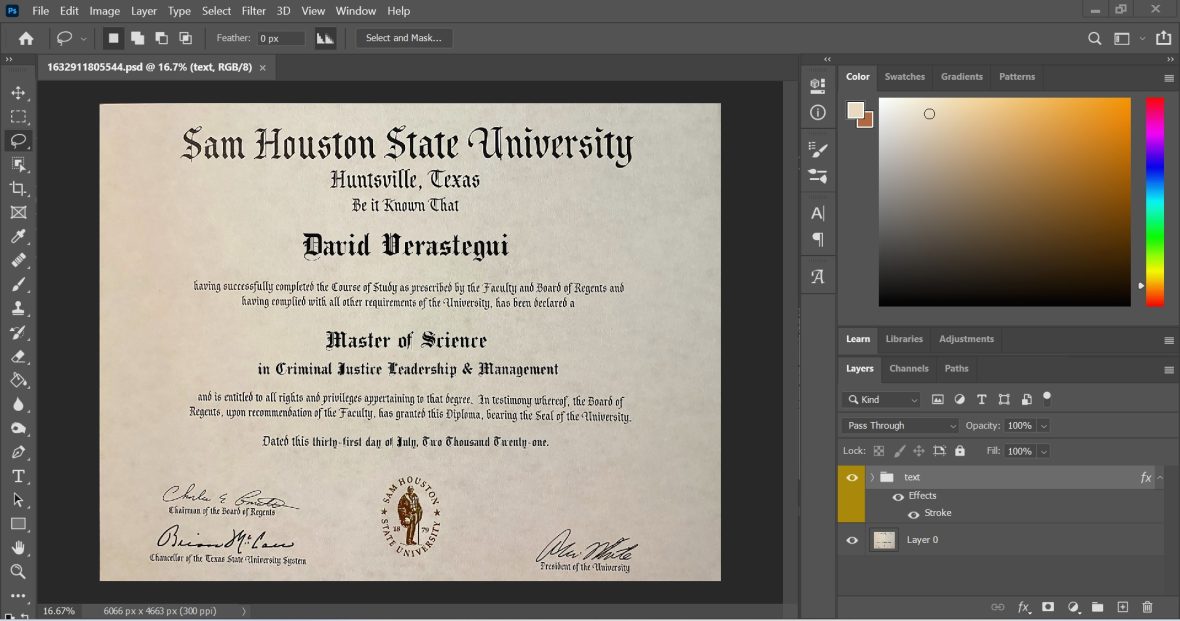
Task: Expand the text layer group
Action: 872,477
